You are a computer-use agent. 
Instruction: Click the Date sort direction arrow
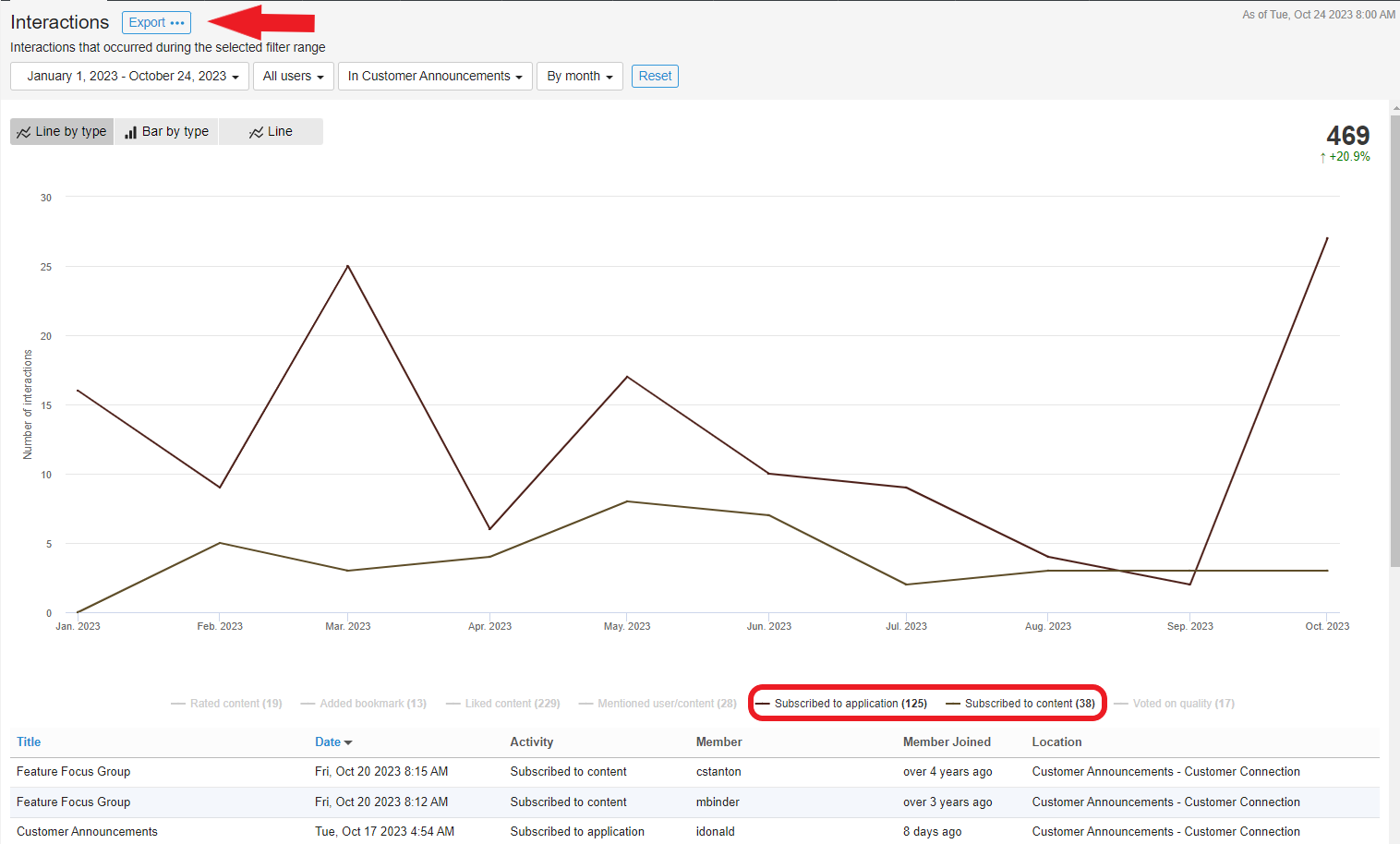[348, 742]
